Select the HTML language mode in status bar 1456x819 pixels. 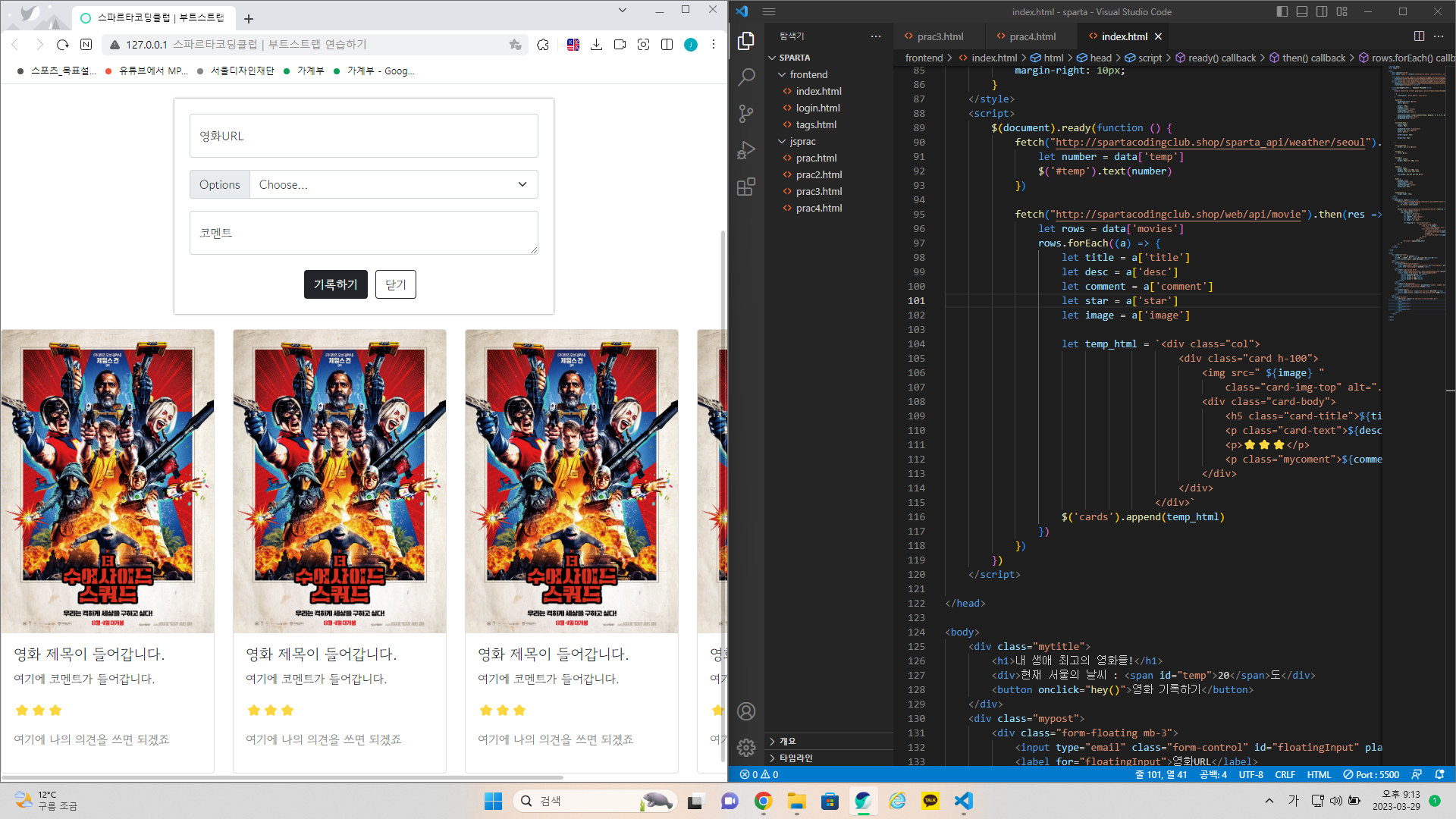pyautogui.click(x=1319, y=774)
